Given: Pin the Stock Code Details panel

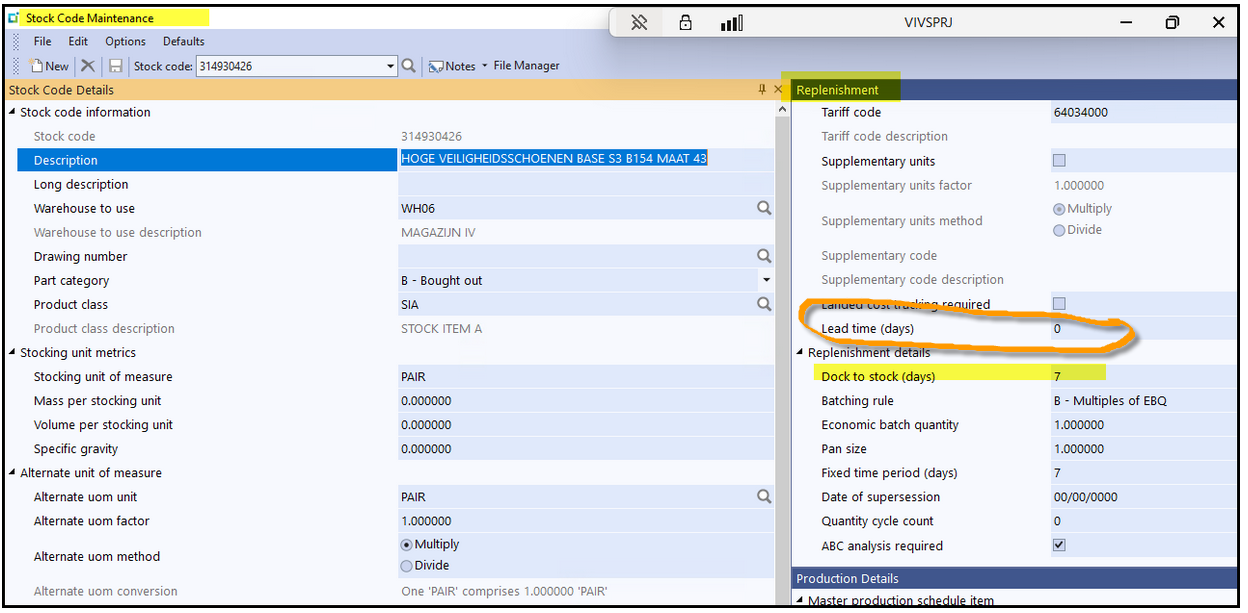Looking at the screenshot, I should click(x=762, y=90).
